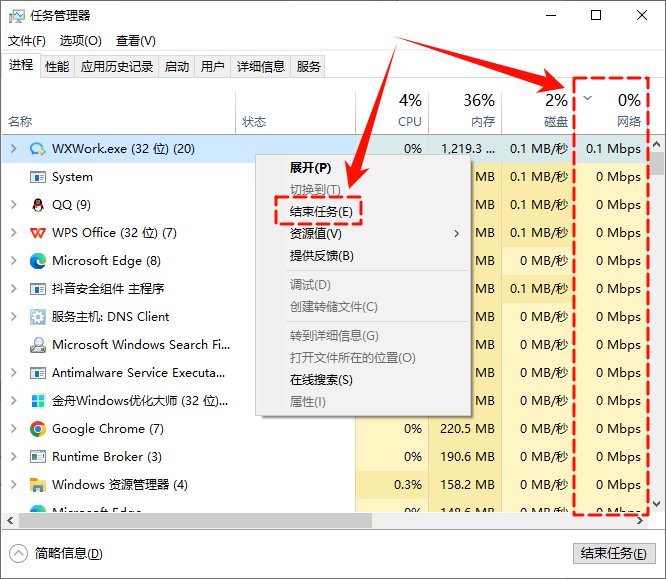The image size is (666, 579).
Task: Click the Task Manager title bar icon
Action: (x=17, y=16)
